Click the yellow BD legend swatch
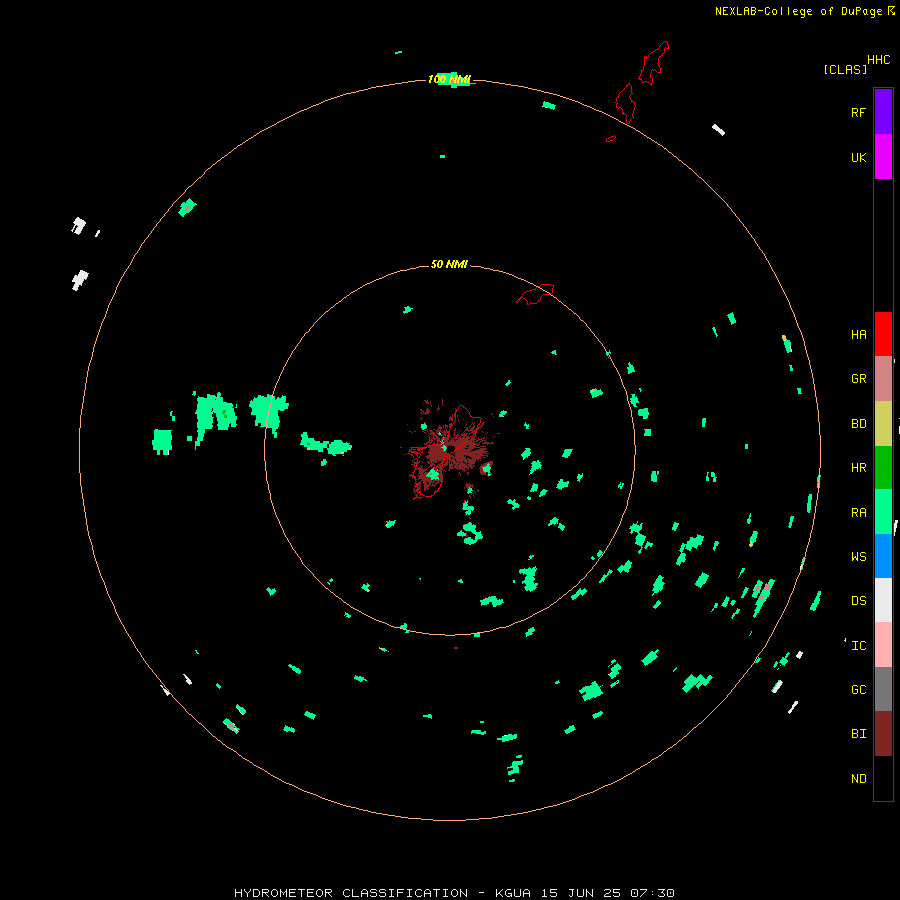The width and height of the screenshot is (900, 900). point(883,424)
